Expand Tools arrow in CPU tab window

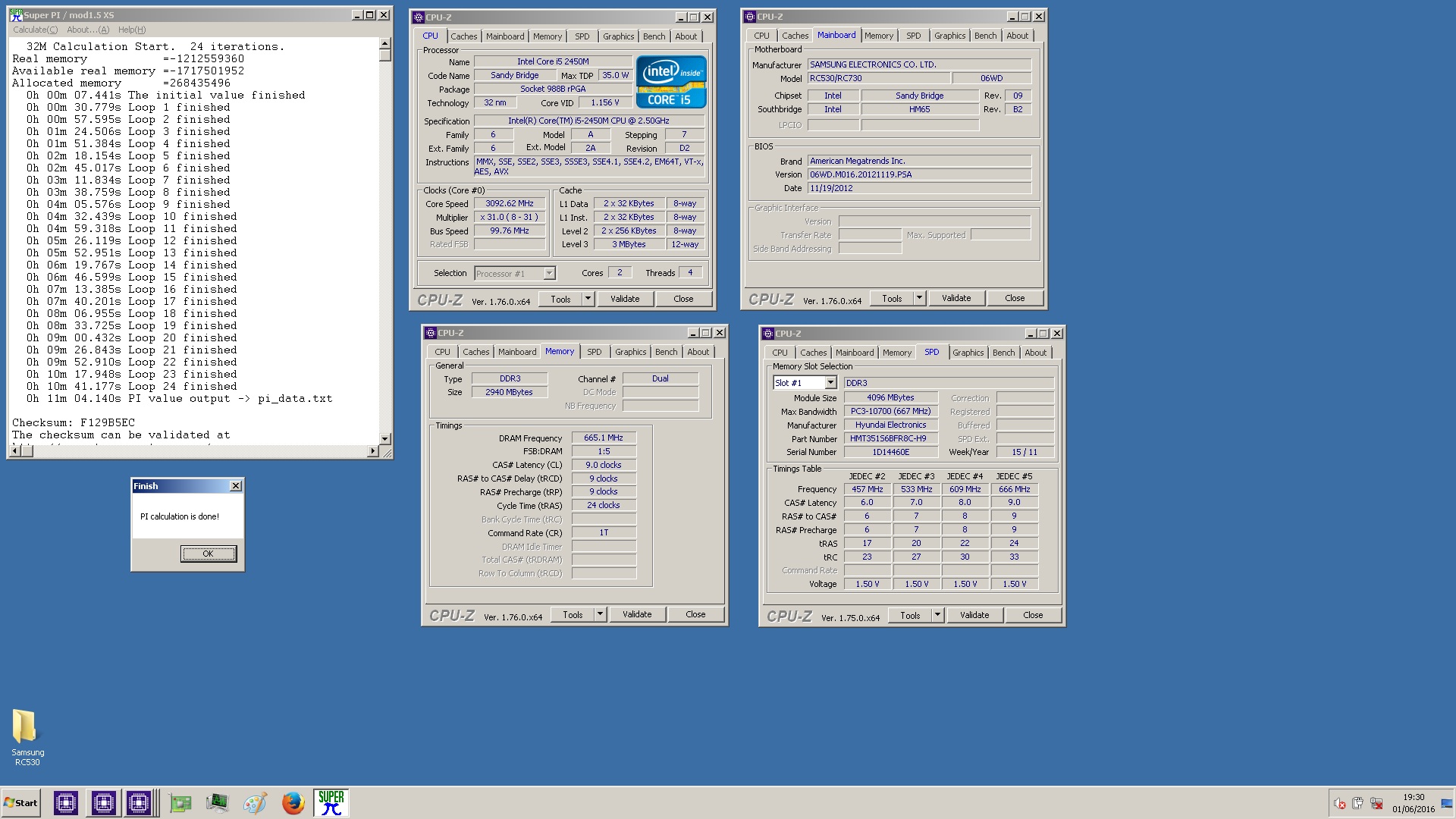(588, 299)
